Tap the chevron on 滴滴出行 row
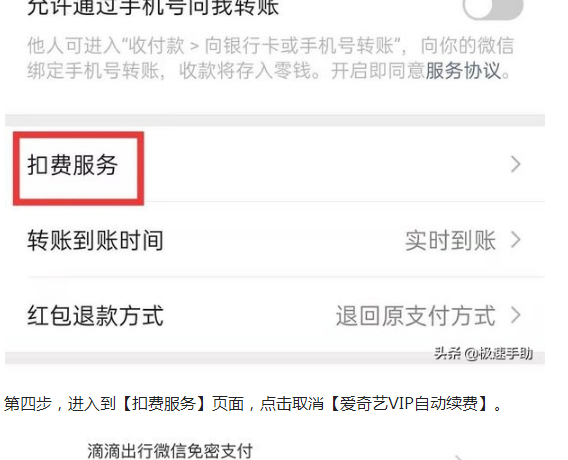Screen dimensions: 568x460 point(459,457)
